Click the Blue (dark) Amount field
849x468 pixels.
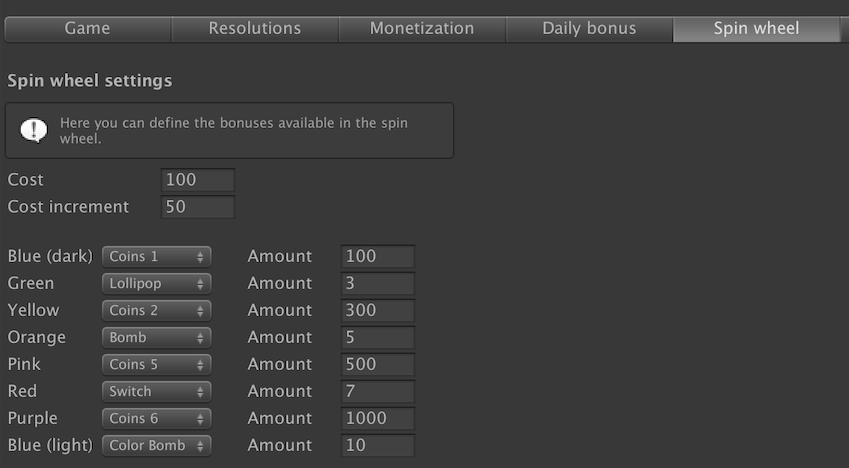[377, 257]
